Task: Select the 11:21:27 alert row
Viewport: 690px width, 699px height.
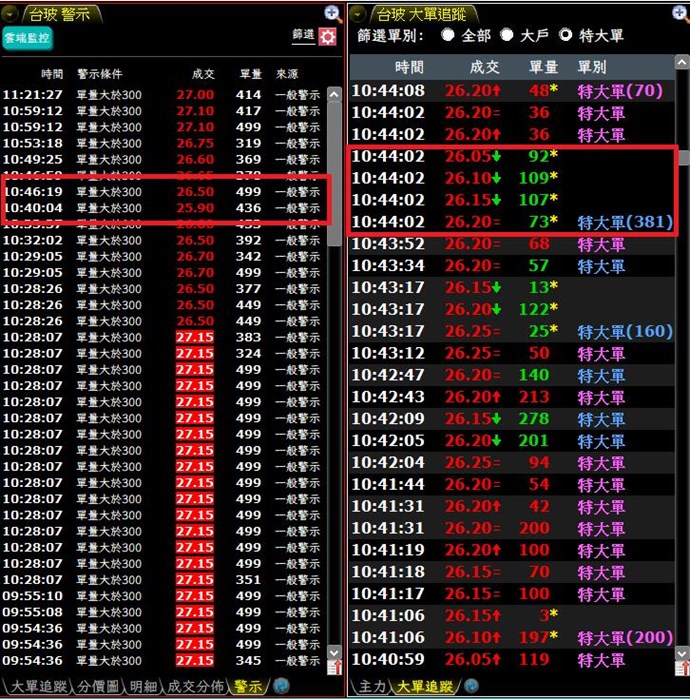Action: [x=163, y=95]
